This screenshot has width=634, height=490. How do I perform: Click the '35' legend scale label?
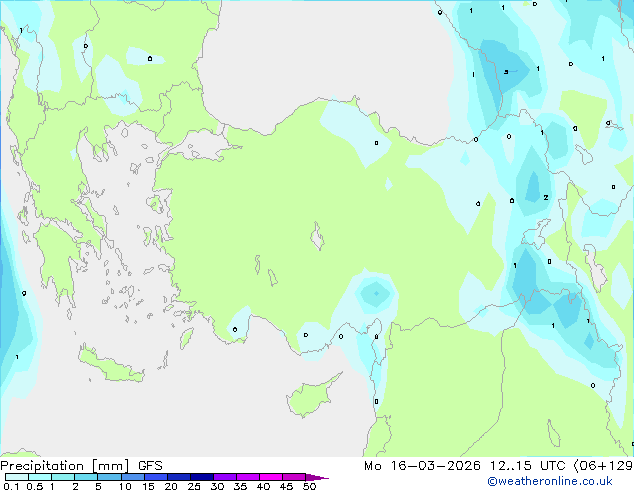(240, 486)
